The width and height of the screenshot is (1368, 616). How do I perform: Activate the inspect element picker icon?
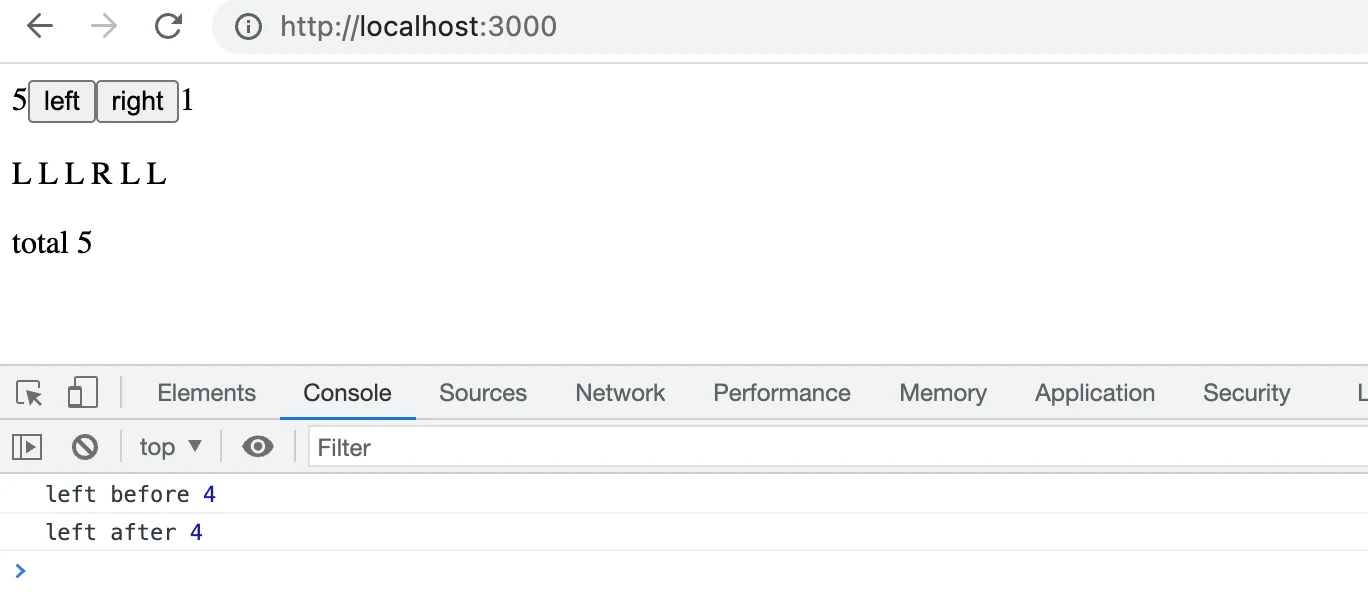[30, 393]
